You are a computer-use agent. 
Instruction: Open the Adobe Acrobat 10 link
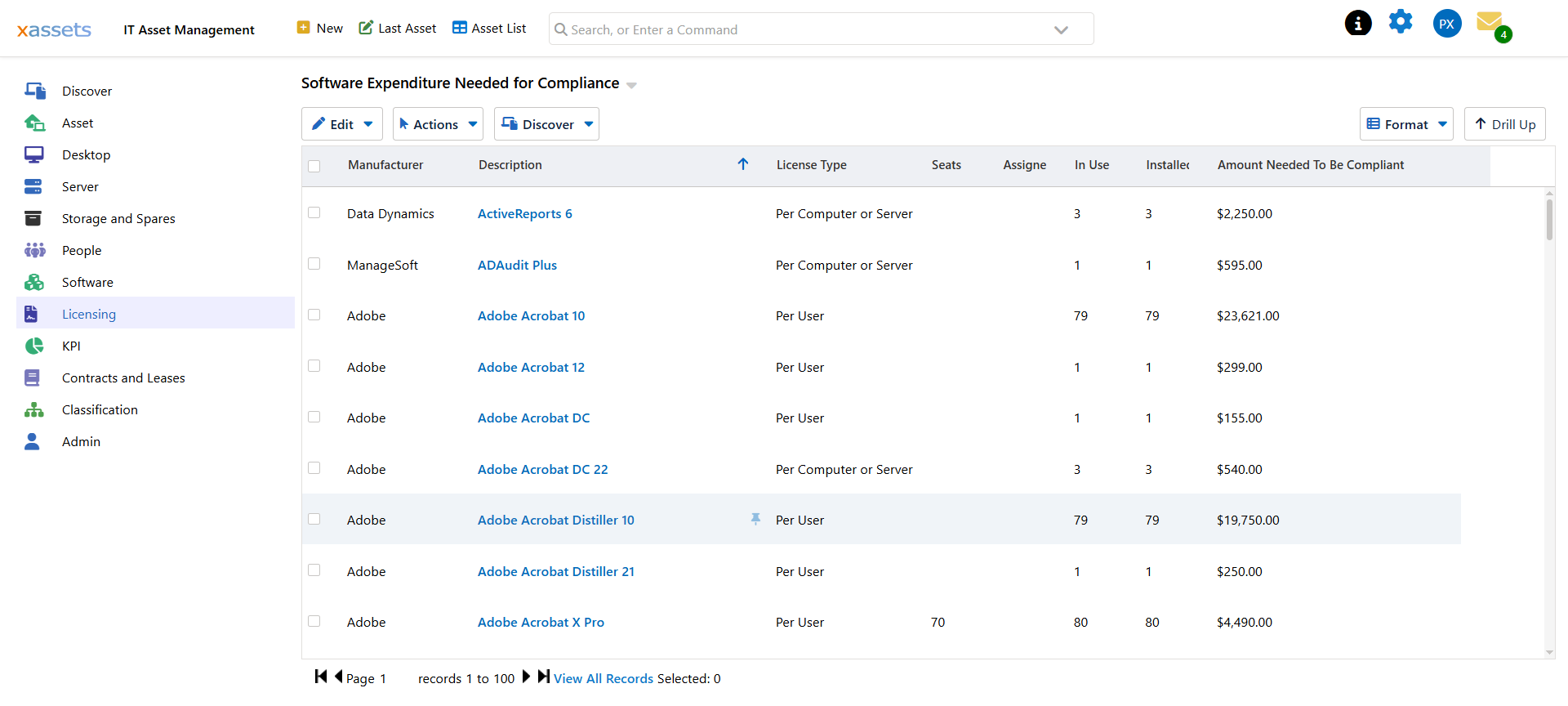click(x=532, y=315)
